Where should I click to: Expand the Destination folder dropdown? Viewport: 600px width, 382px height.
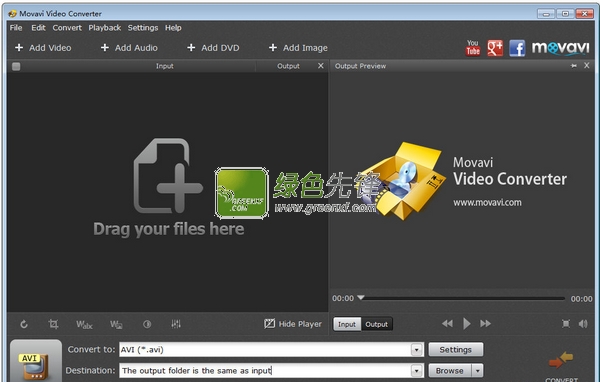coord(417,371)
